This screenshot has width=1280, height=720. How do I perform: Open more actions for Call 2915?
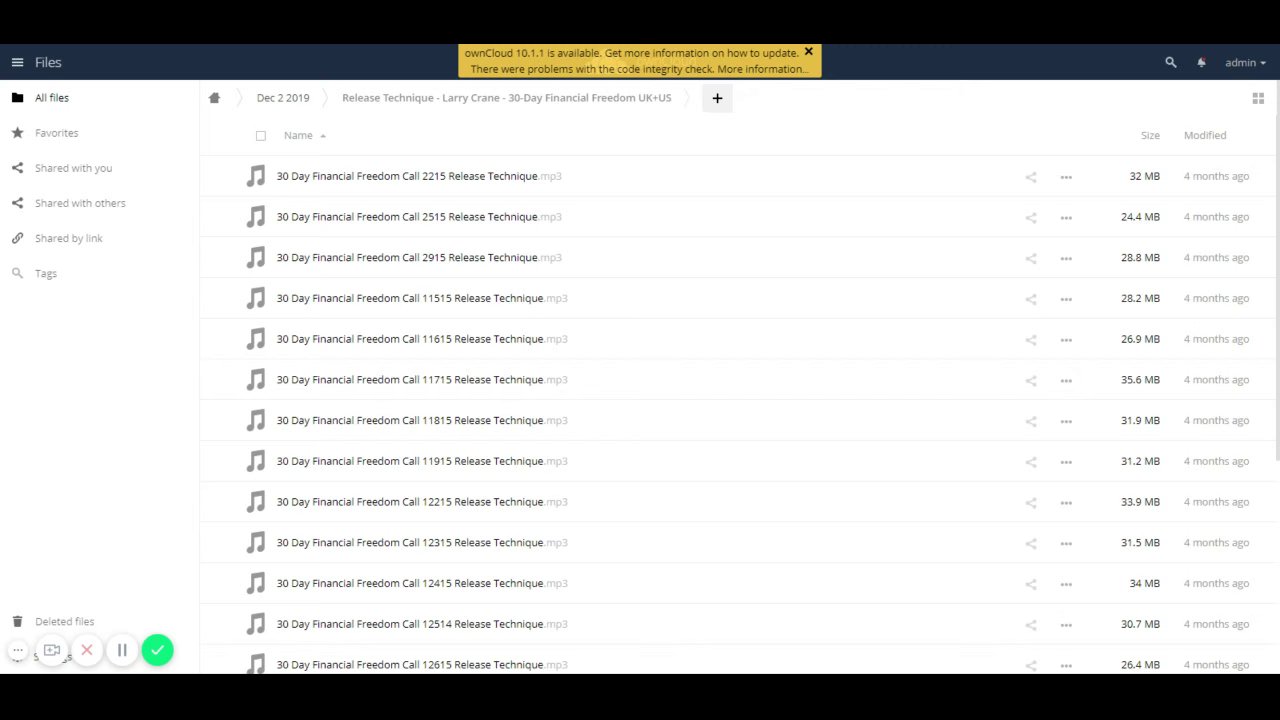1066,258
